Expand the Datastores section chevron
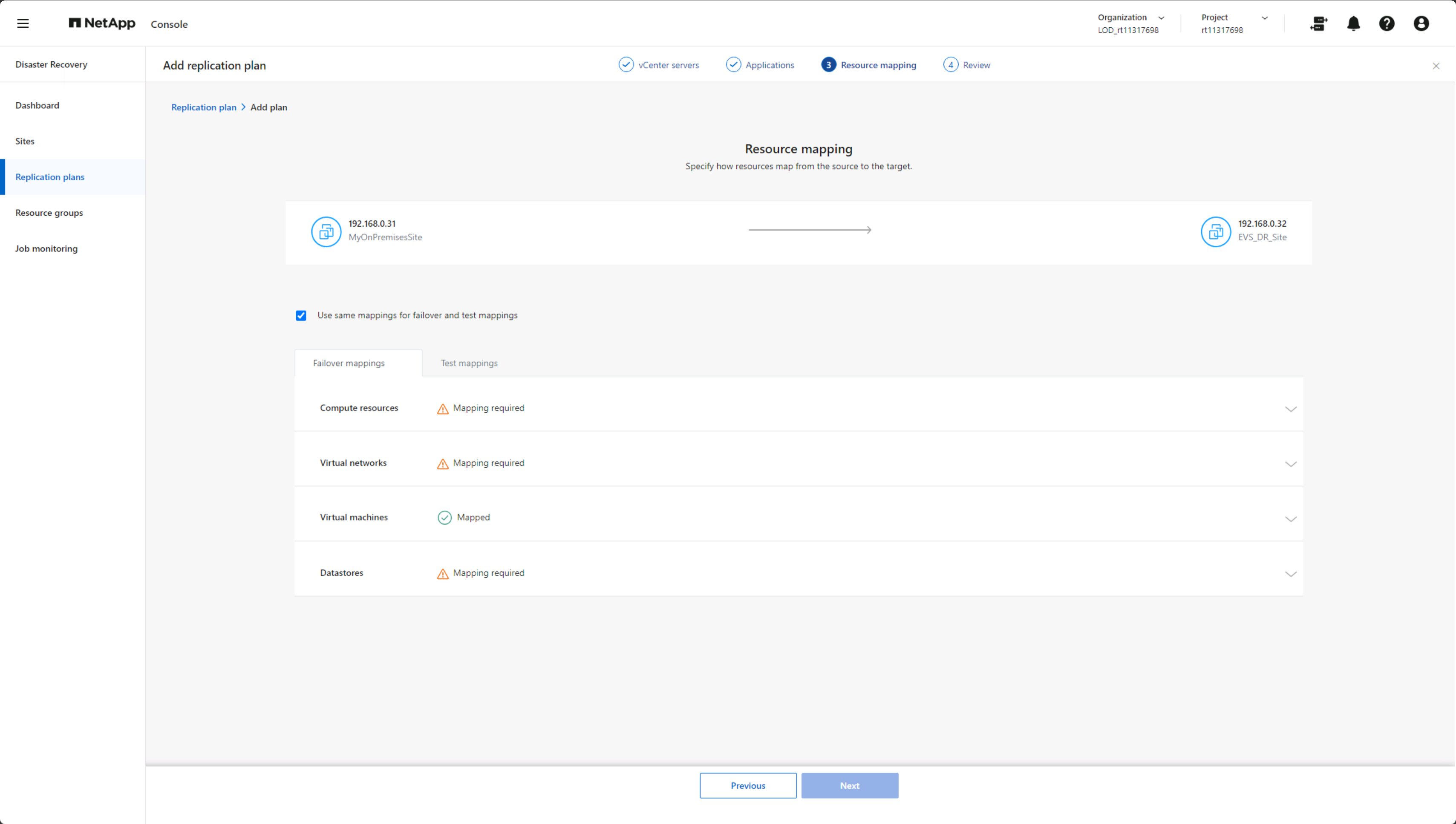This screenshot has height=824, width=1456. pos(1290,574)
